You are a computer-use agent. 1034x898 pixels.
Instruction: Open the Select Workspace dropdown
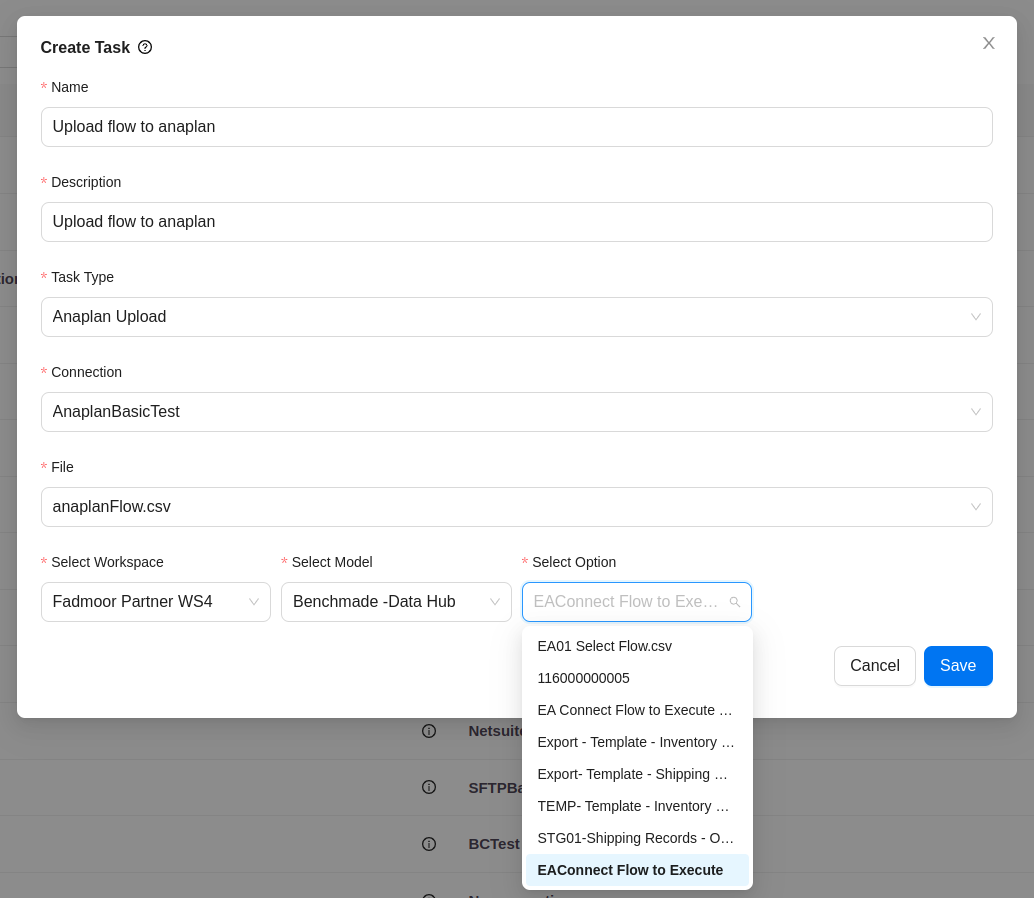click(x=156, y=601)
